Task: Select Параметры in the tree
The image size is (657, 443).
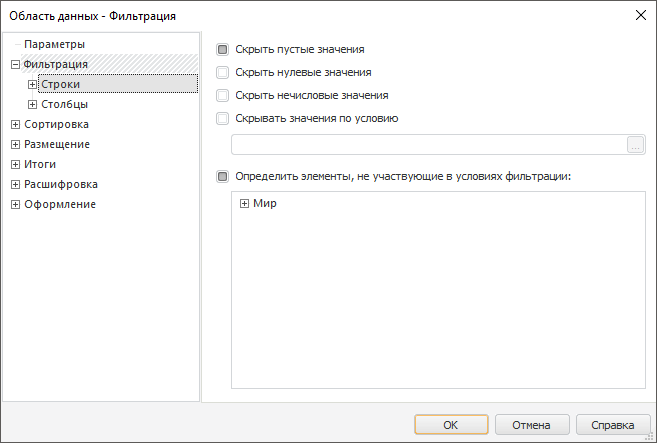Action: 54,45
